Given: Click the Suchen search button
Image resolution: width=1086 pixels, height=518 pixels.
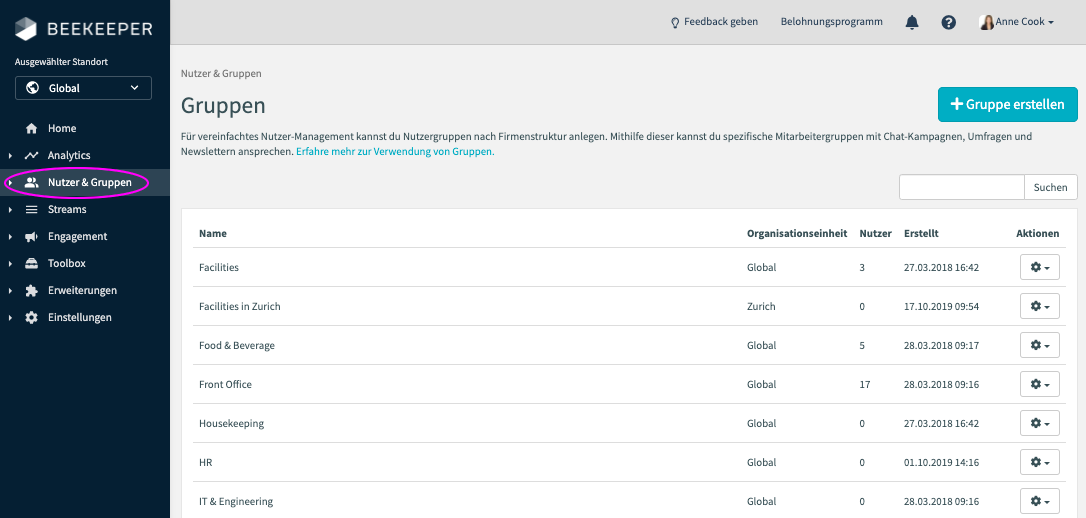Looking at the screenshot, I should coord(1051,187).
